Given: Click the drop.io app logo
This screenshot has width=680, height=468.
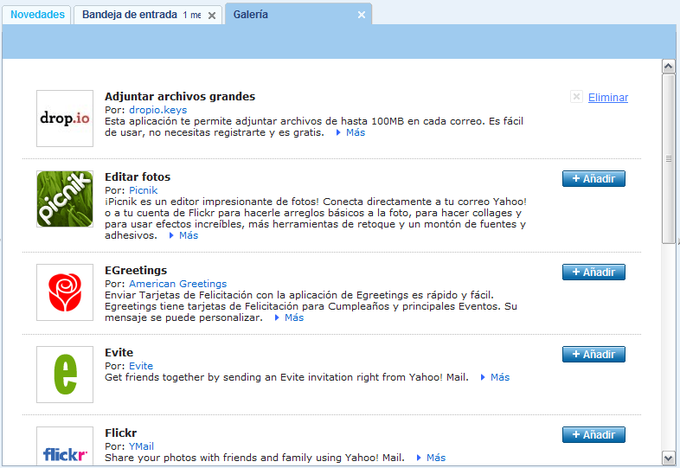Looking at the screenshot, I should [x=65, y=118].
